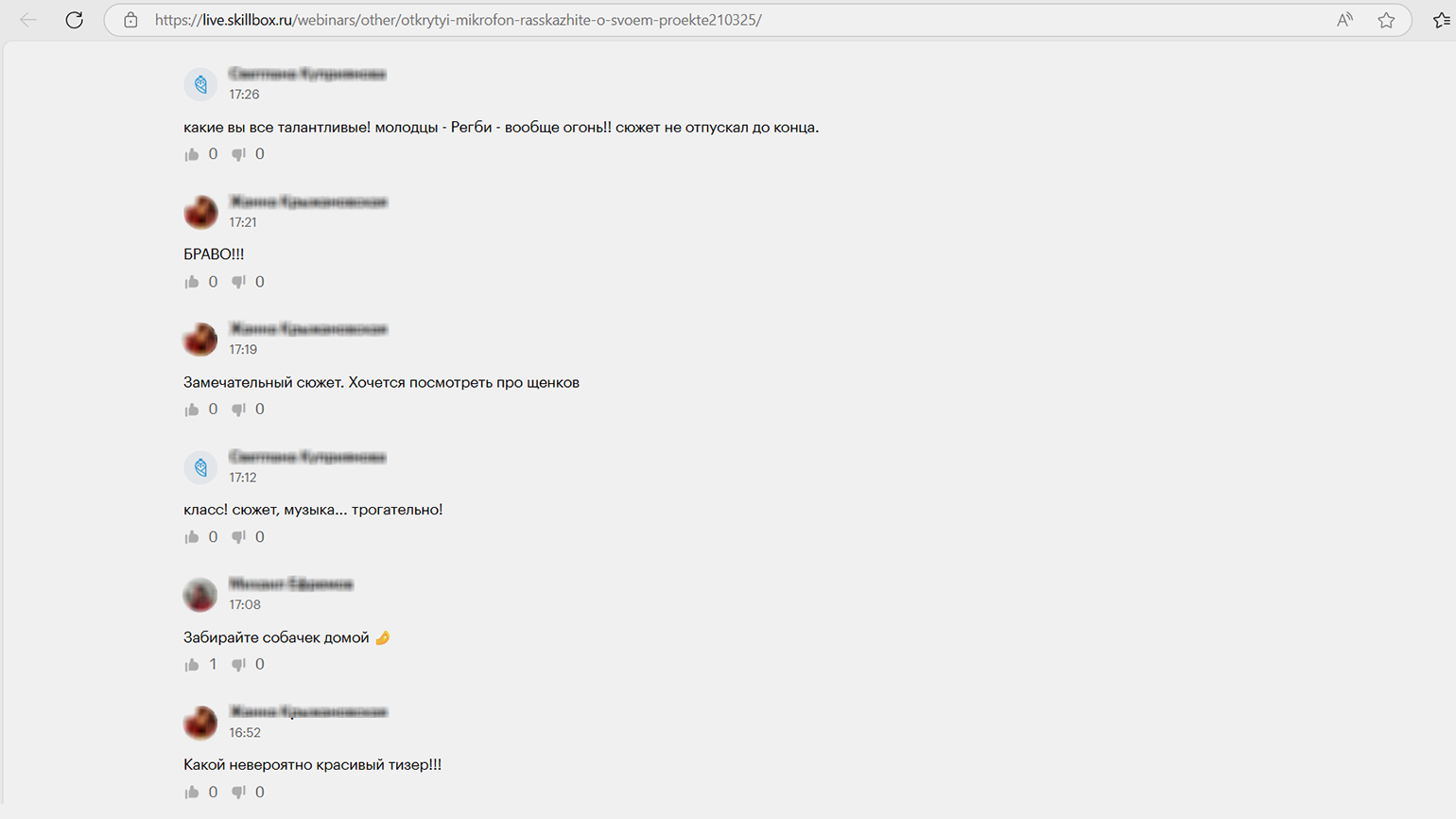Open the Read aloud icon in address bar
The height and width of the screenshot is (819, 1456).
[1344, 20]
